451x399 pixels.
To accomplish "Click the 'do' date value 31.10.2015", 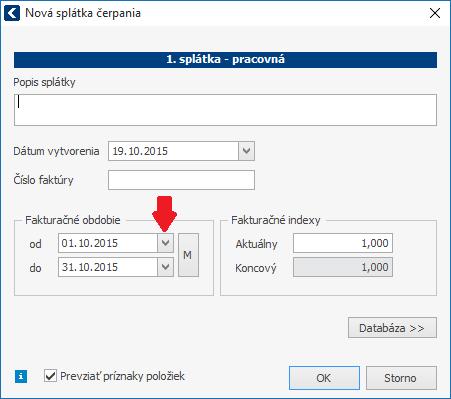I will point(90,267).
